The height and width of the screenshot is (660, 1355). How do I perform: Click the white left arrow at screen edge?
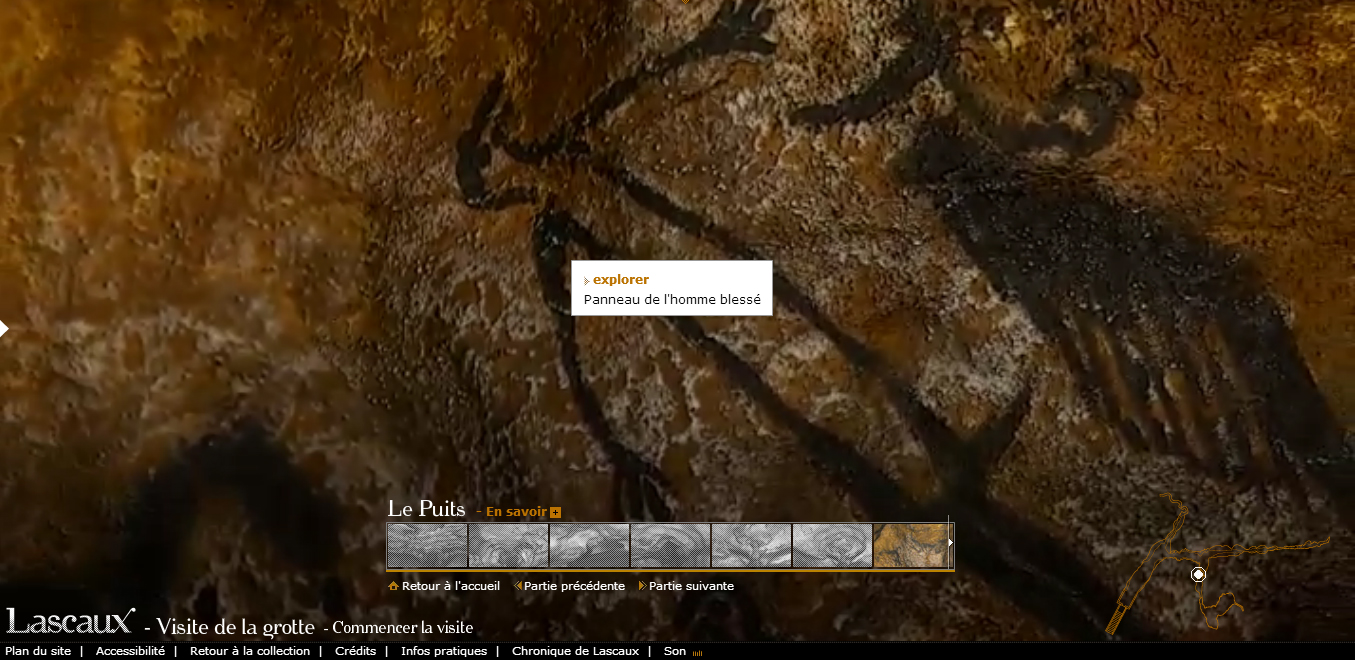pos(4,328)
